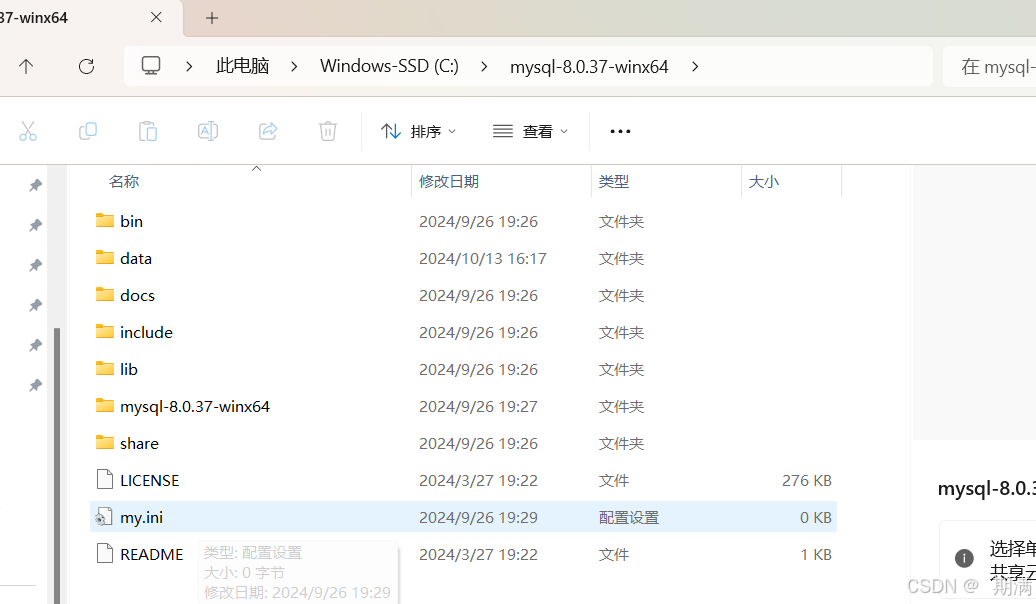Open the bin folder

pyautogui.click(x=129, y=221)
